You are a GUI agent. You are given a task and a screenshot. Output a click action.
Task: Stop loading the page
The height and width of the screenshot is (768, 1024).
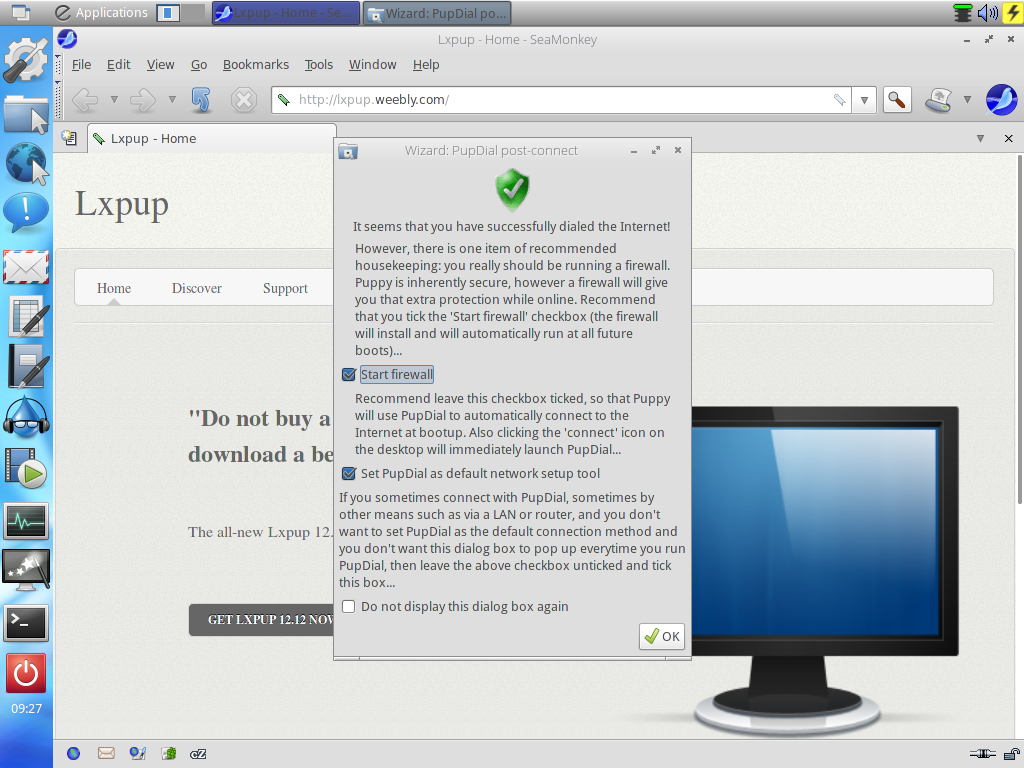pyautogui.click(x=244, y=100)
